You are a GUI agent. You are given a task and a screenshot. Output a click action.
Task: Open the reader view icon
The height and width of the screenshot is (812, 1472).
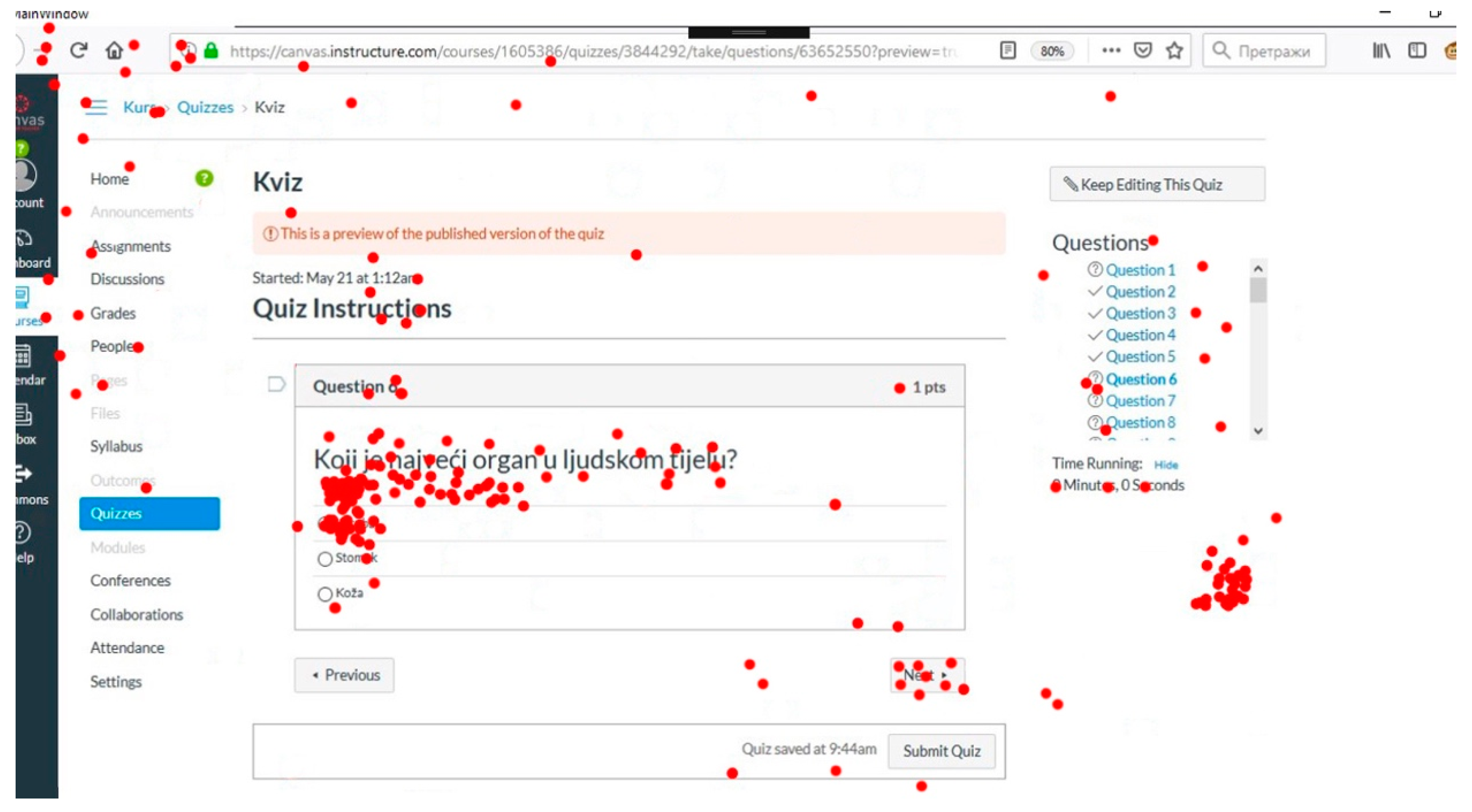[x=1008, y=51]
